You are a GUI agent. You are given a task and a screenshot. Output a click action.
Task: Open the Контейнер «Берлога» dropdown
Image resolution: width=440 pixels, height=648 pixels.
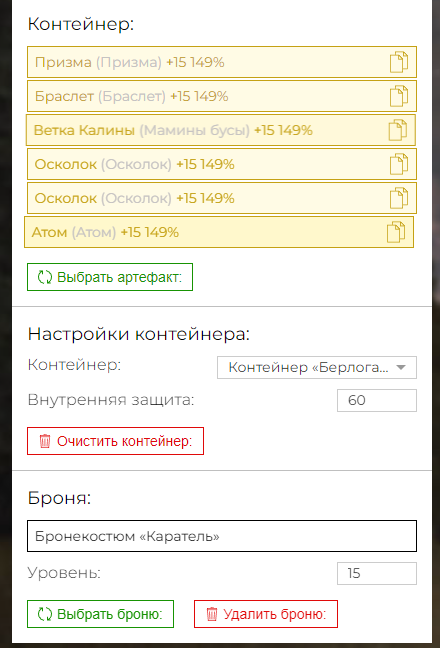[317, 367]
